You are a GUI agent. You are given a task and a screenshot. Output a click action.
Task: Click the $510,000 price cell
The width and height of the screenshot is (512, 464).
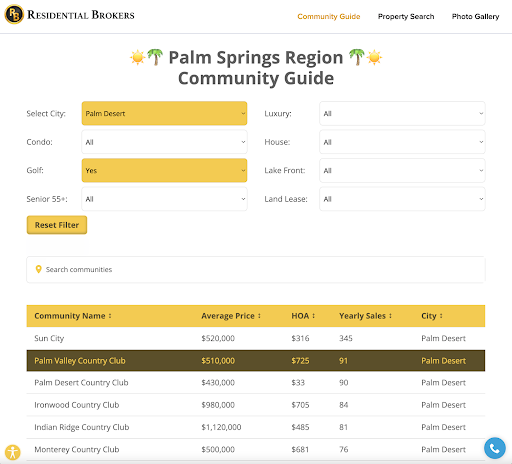coord(218,361)
